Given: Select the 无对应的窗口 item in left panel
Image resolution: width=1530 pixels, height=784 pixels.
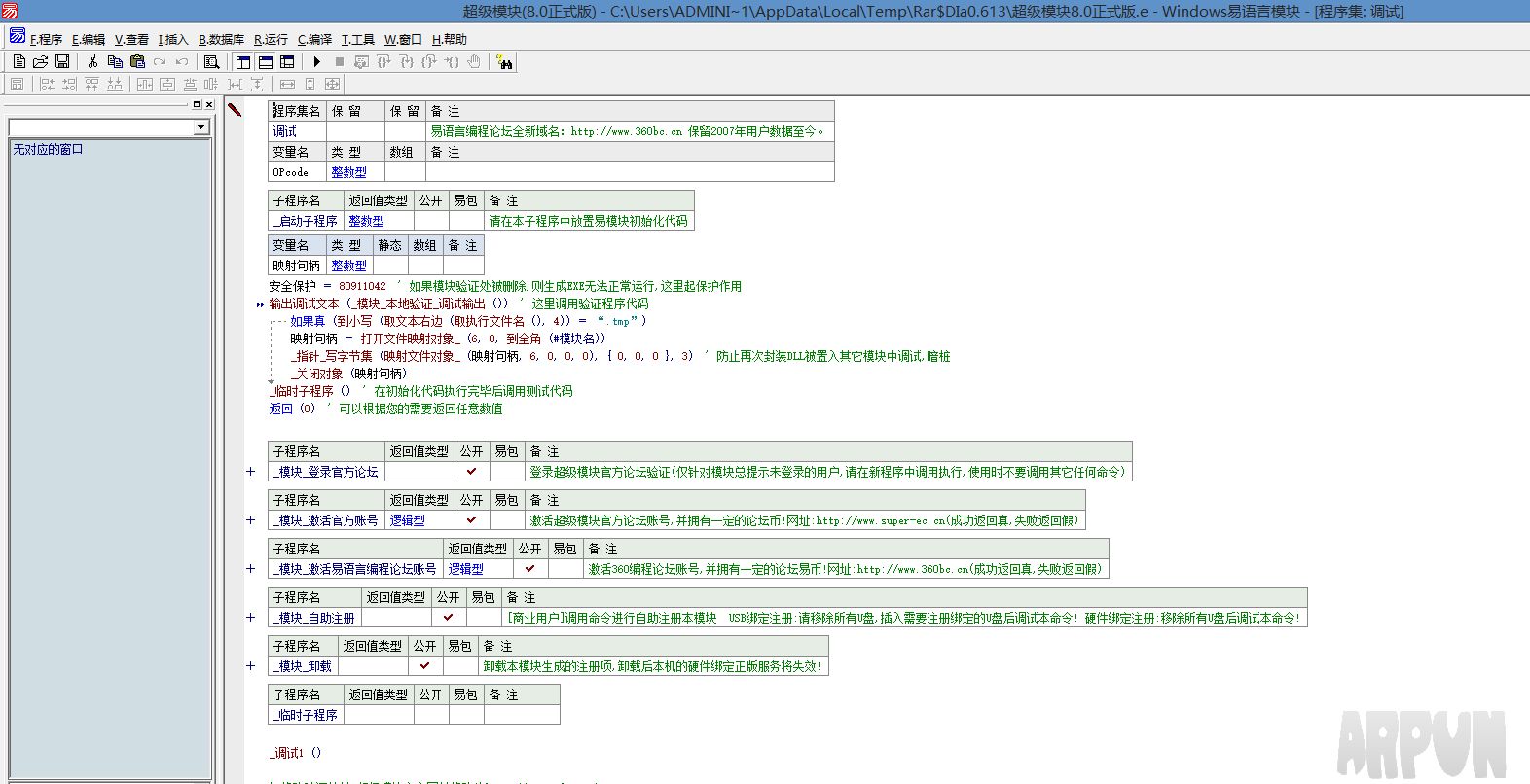Looking at the screenshot, I should 48,149.
